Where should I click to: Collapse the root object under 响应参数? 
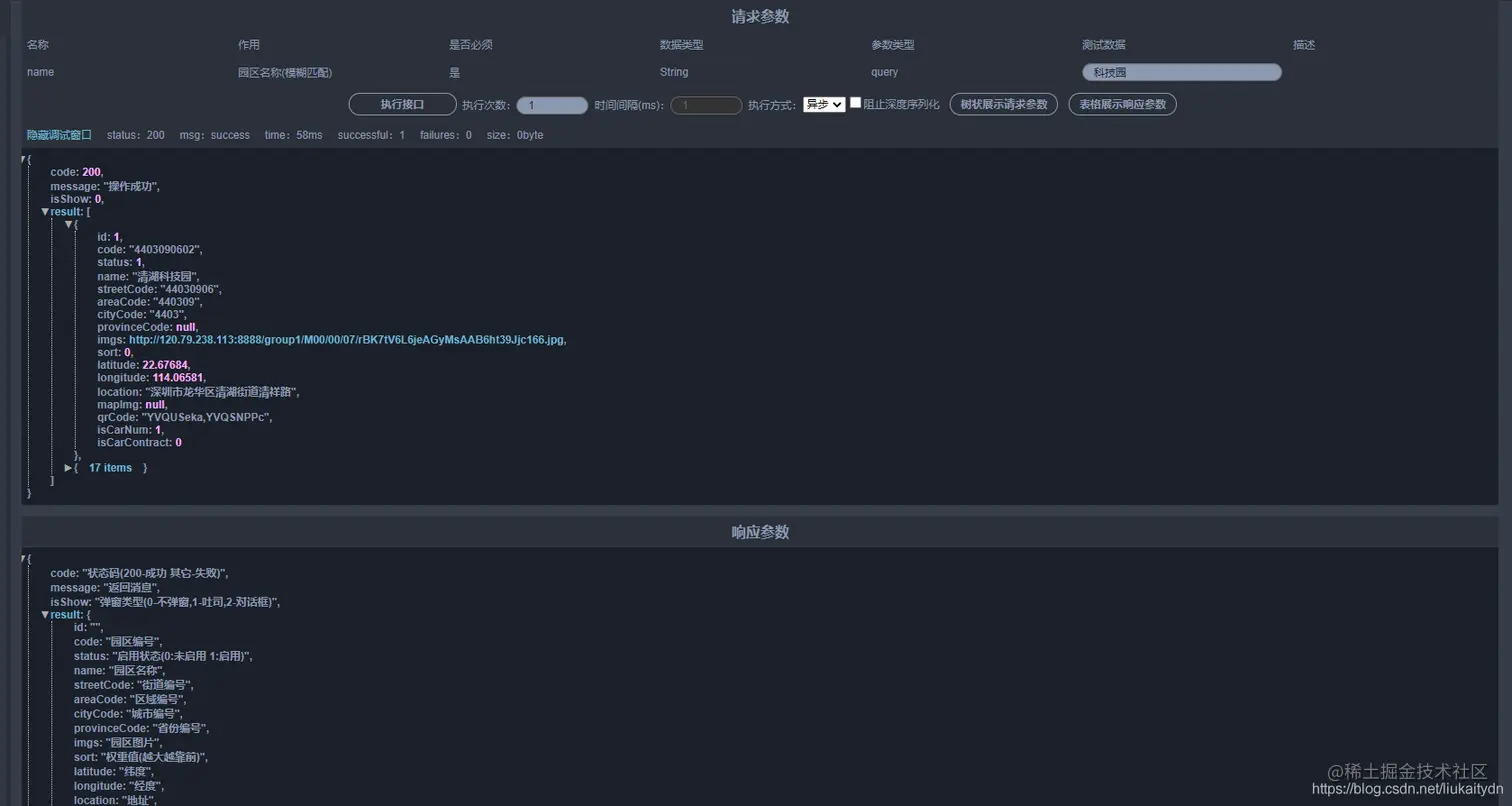(24, 559)
